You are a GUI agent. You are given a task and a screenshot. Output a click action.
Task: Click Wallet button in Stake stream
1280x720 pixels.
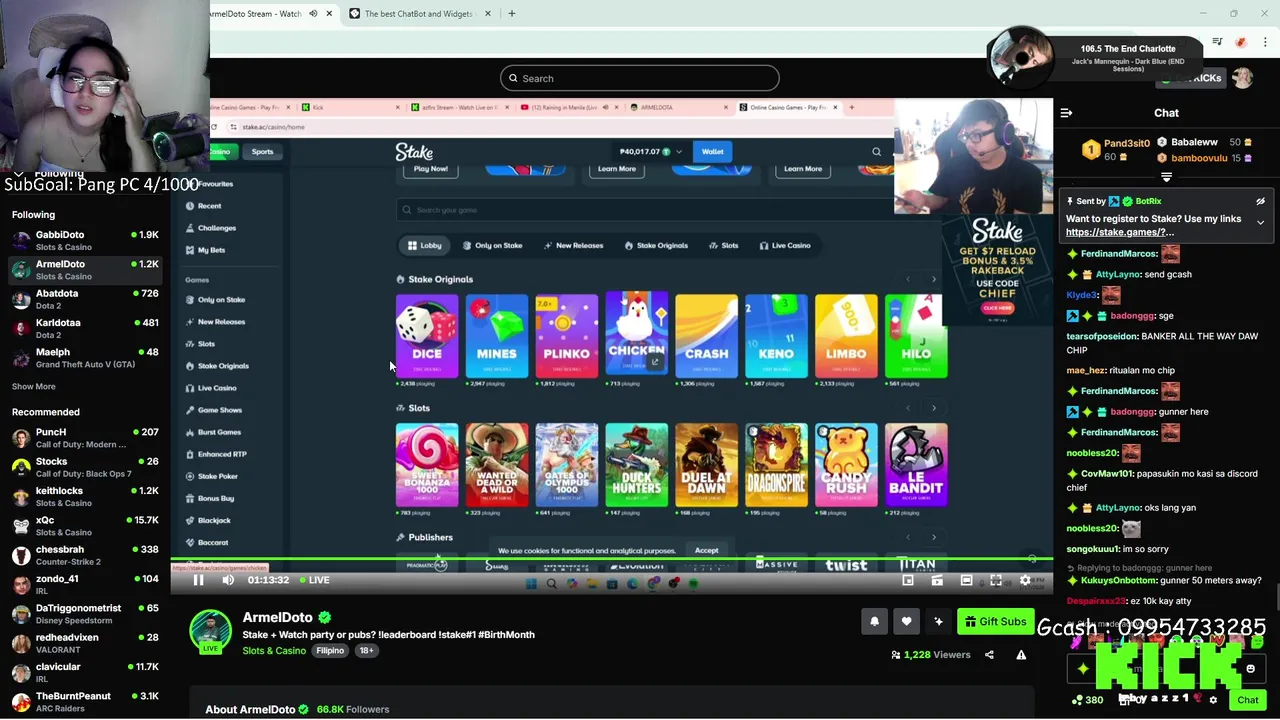712,152
